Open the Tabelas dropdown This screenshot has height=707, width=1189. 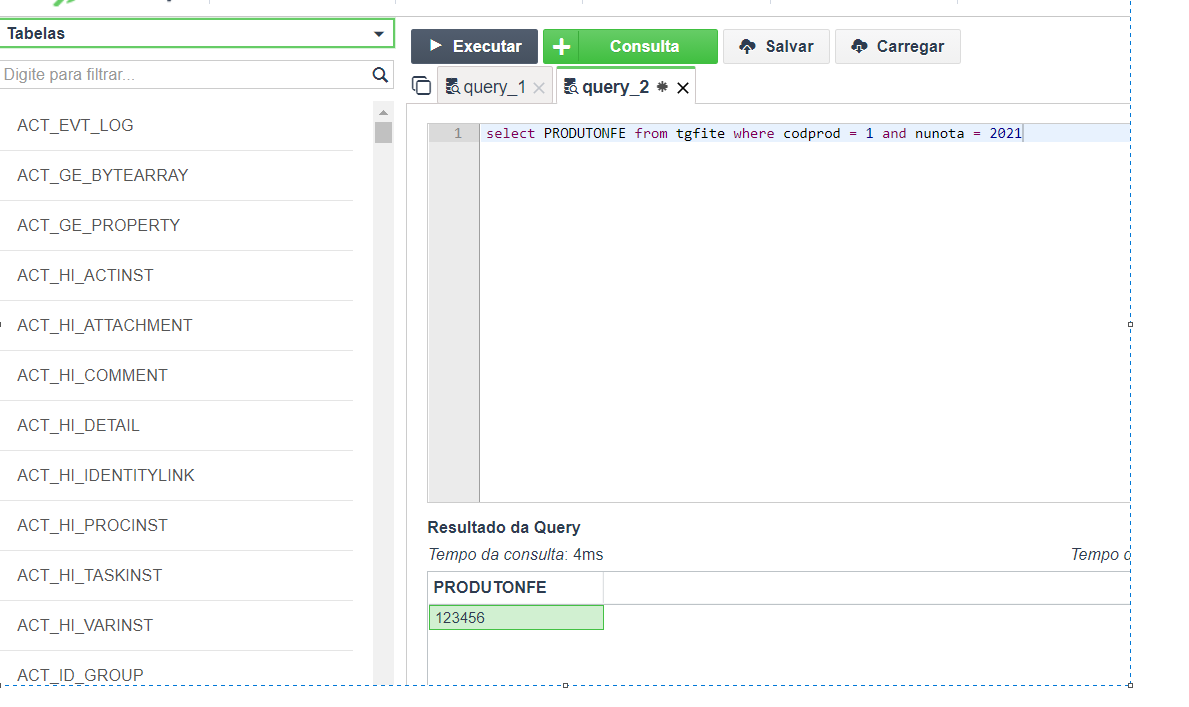tap(196, 34)
